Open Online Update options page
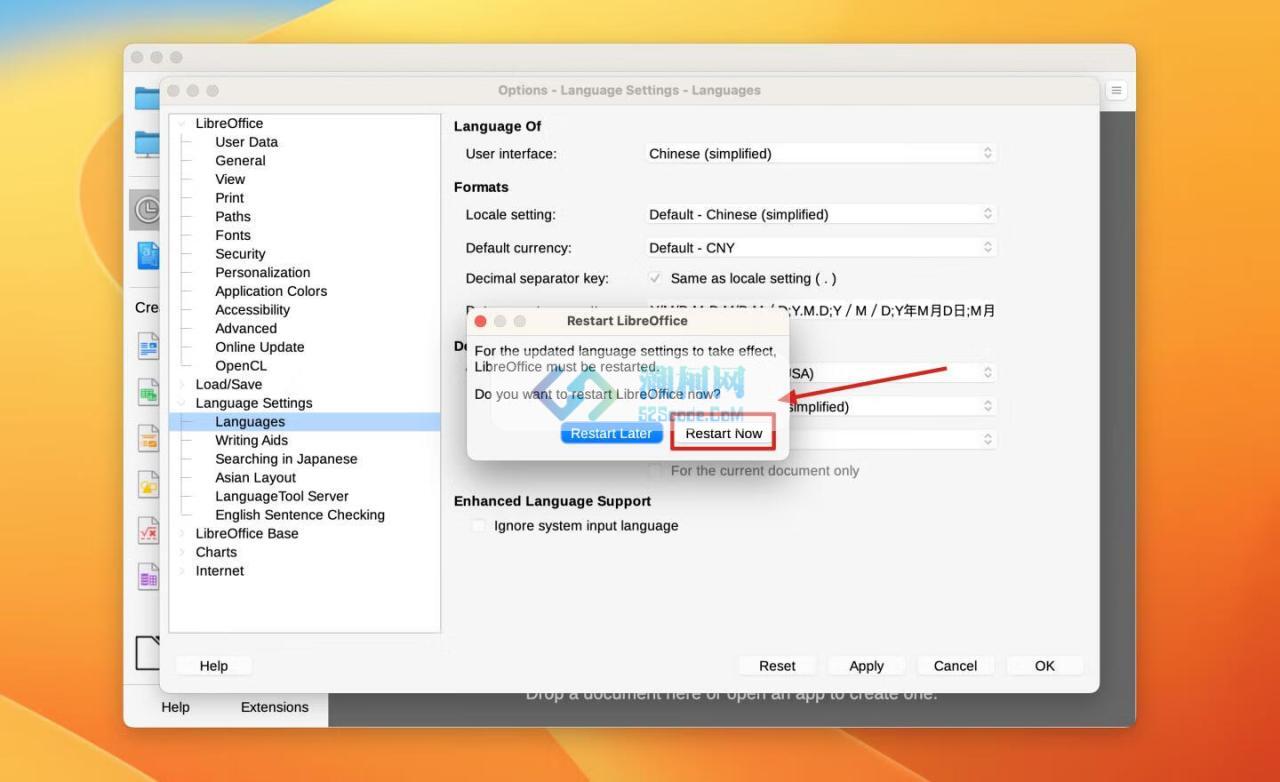 (259, 347)
